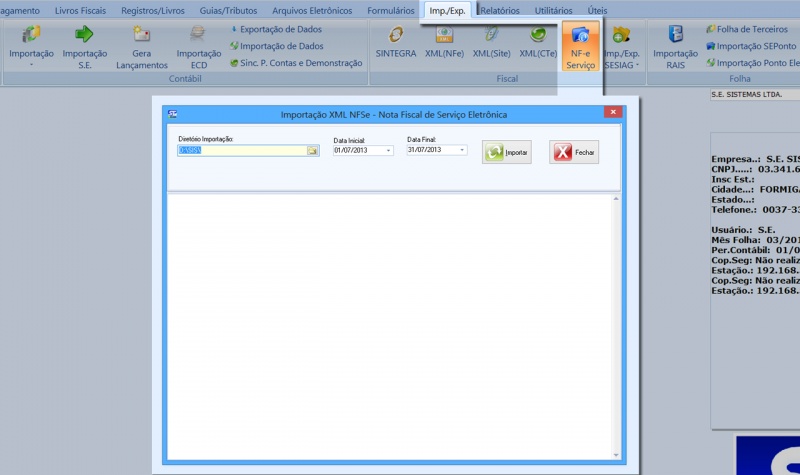Click the Exportação de Dados option
The width and height of the screenshot is (800, 475).
click(x=281, y=30)
